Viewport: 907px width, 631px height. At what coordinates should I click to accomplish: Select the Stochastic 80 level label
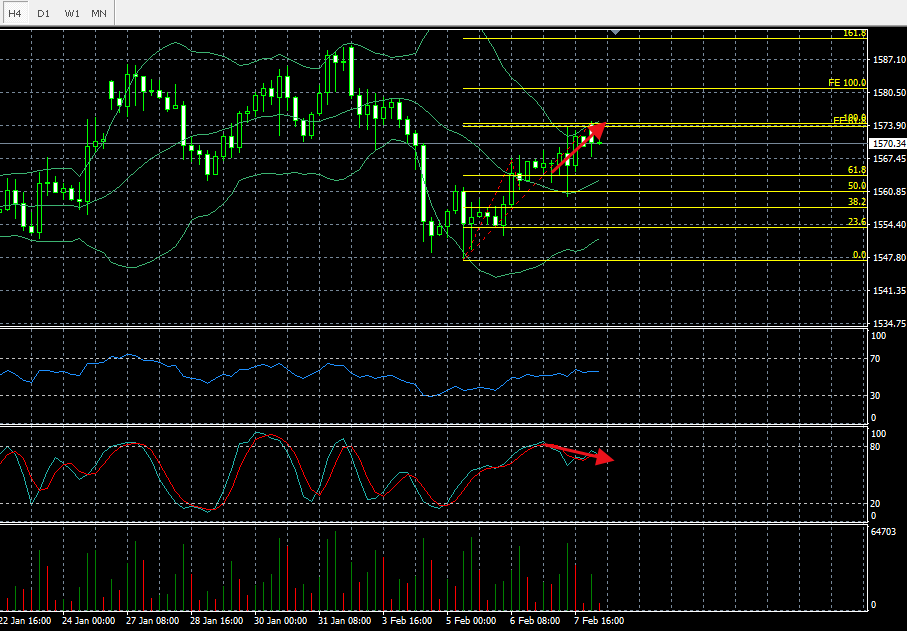point(875,447)
